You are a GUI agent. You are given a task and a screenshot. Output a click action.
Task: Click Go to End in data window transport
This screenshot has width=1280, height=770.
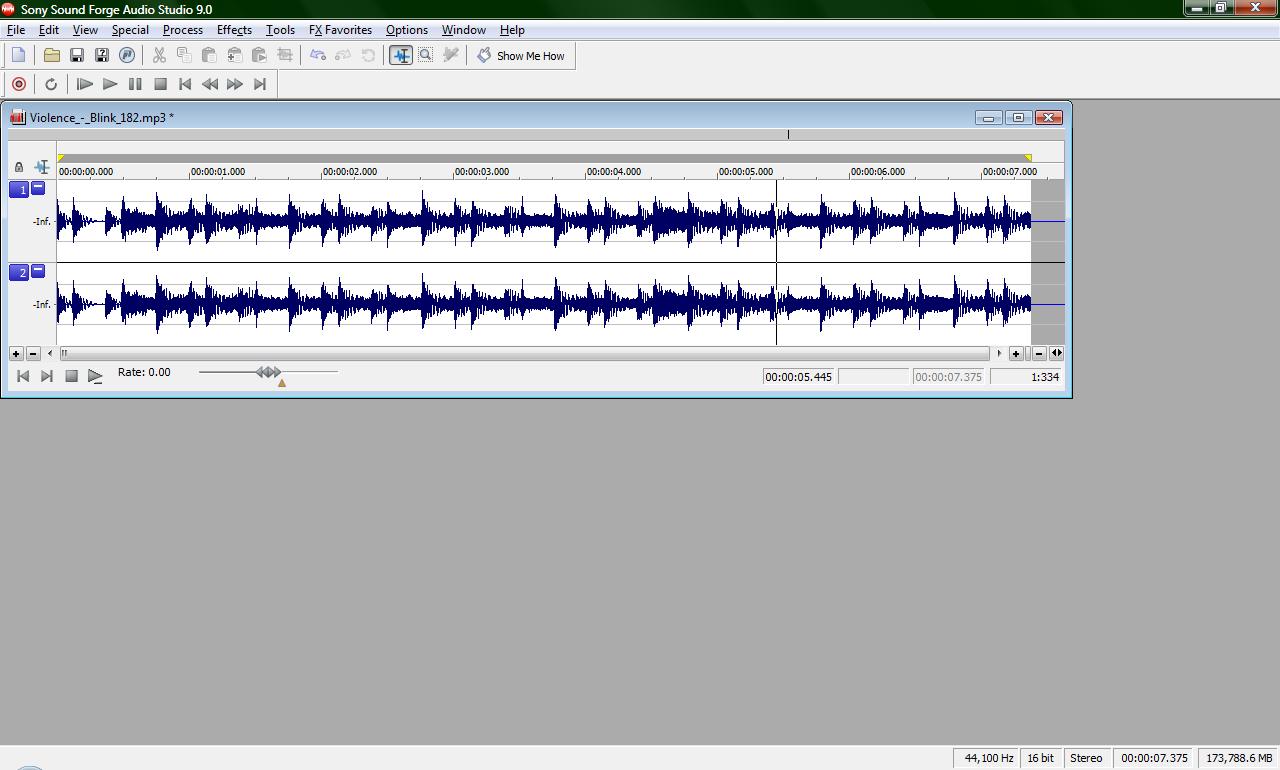coord(47,376)
